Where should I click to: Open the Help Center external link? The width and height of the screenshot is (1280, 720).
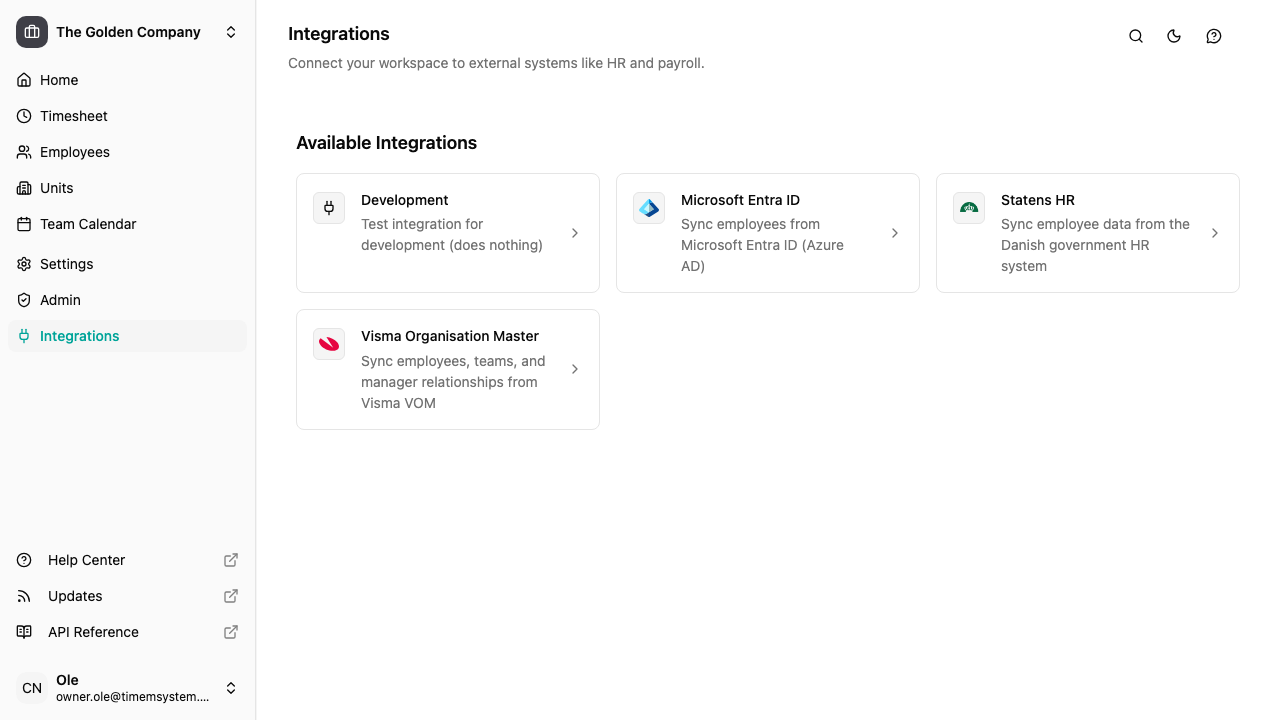pyautogui.click(x=86, y=560)
